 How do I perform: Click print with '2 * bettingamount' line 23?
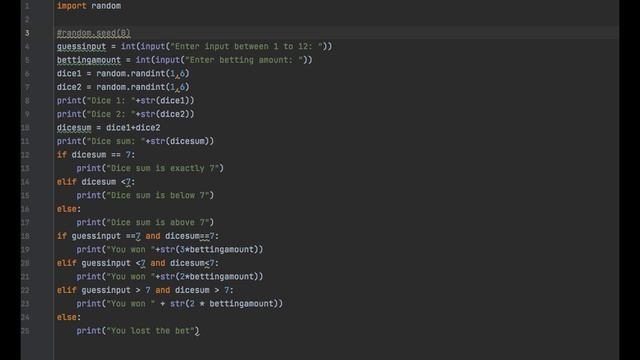[180, 304]
